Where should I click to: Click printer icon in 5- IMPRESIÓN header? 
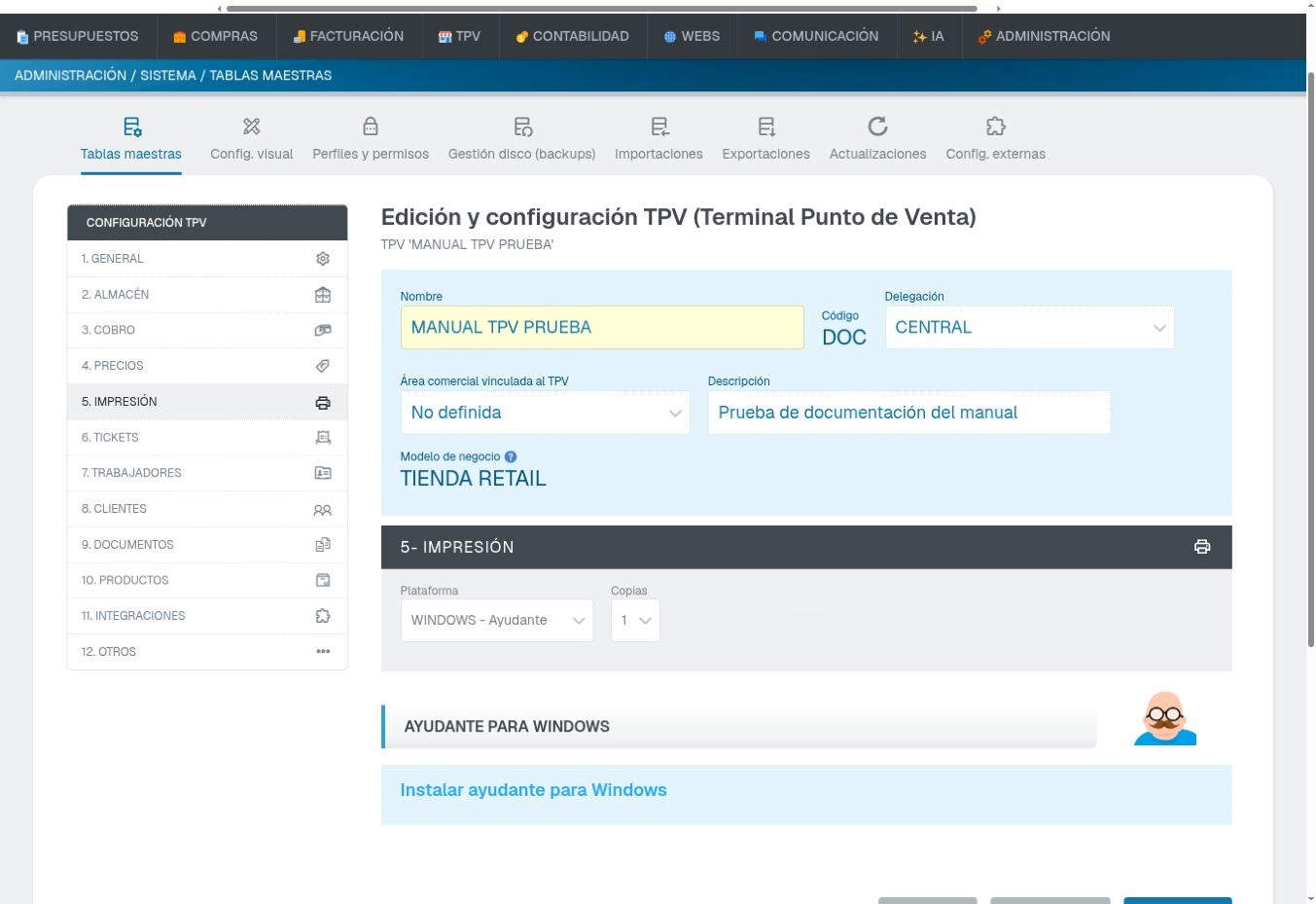point(1202,547)
